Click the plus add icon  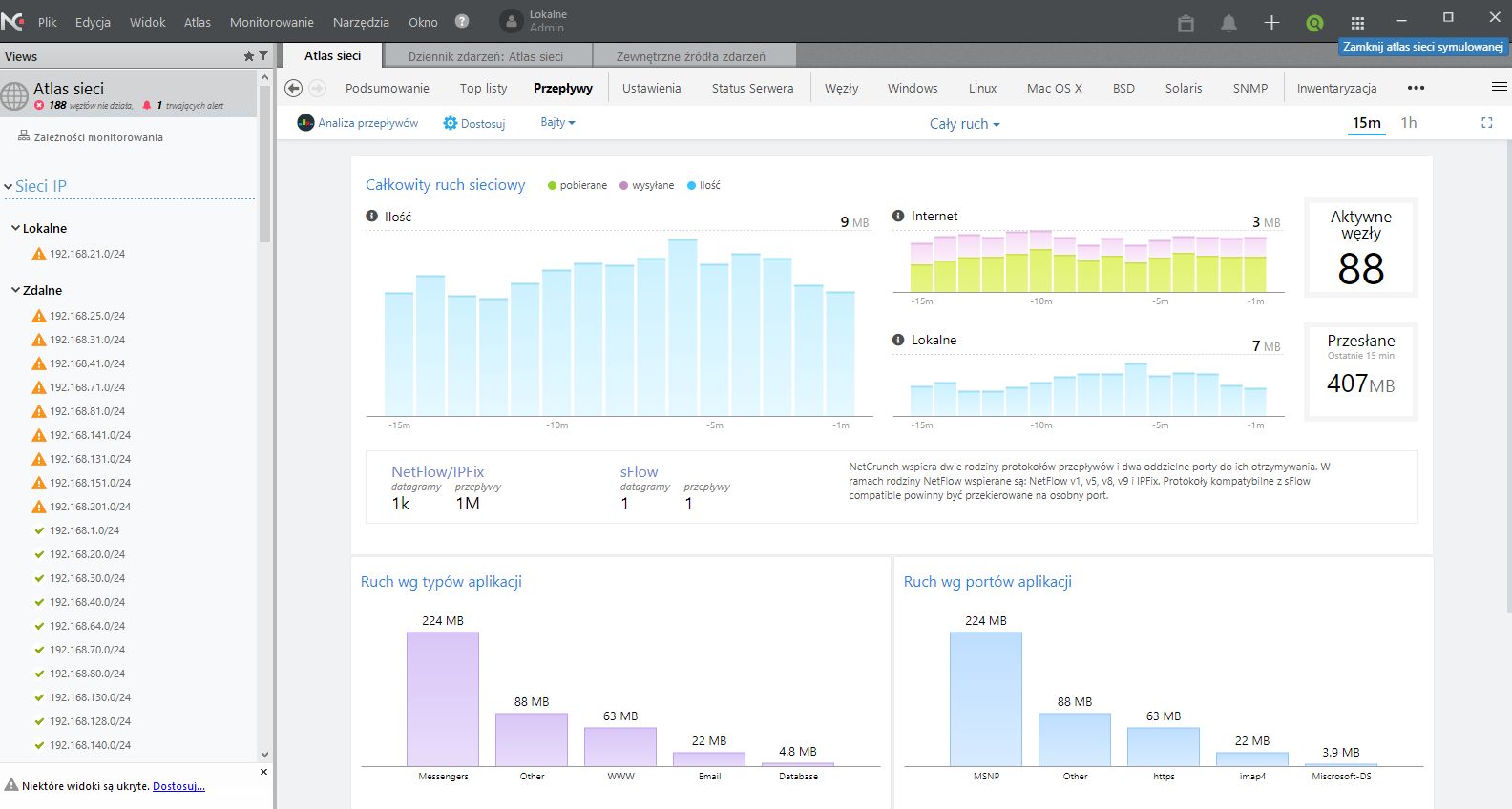point(1271,23)
